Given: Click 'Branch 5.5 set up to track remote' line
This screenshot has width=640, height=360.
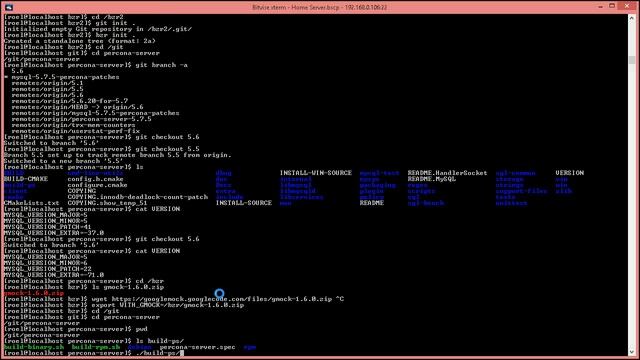Looking at the screenshot, I should [118, 155].
